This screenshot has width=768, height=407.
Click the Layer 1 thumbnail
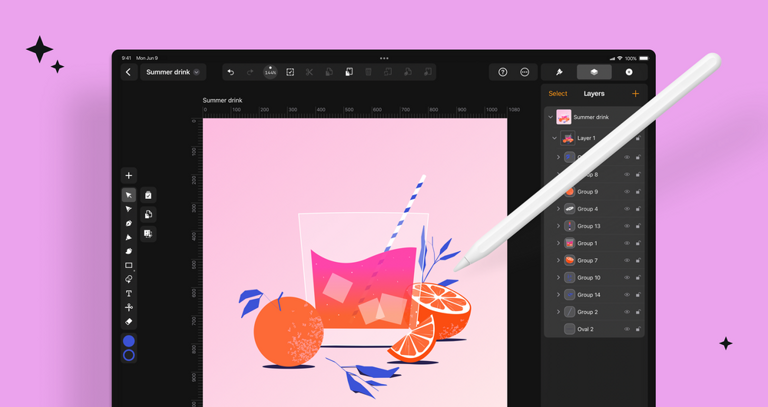pos(568,138)
